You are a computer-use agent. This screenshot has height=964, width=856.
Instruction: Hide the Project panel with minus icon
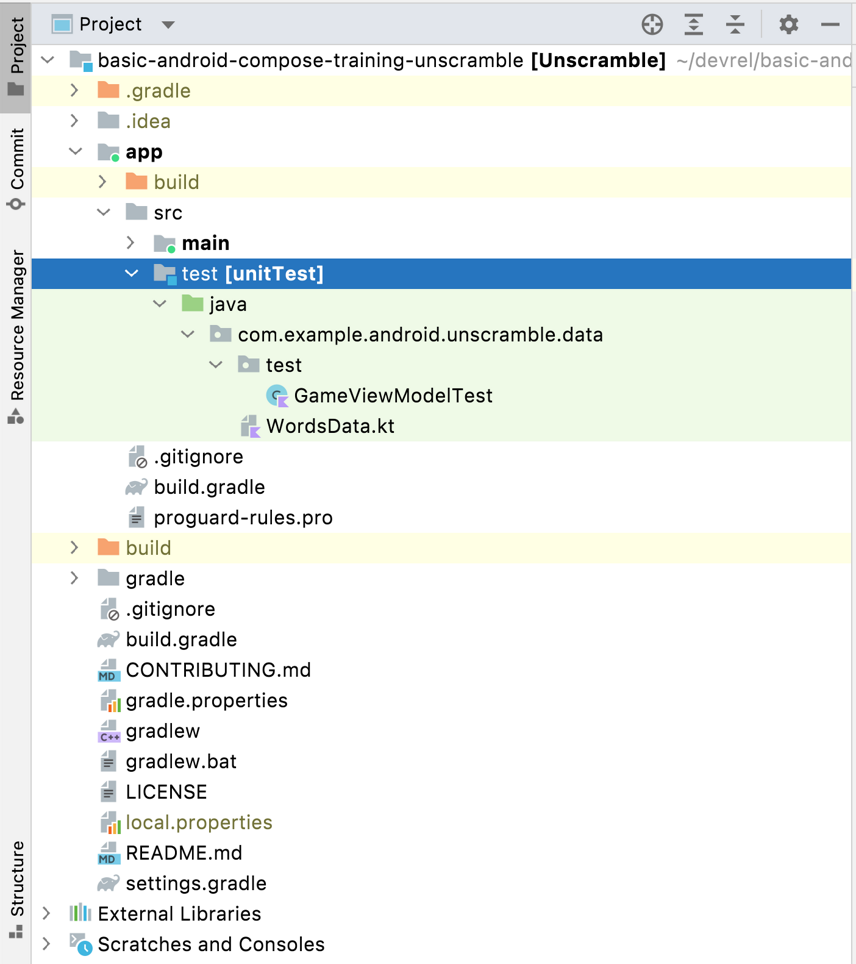(830, 25)
